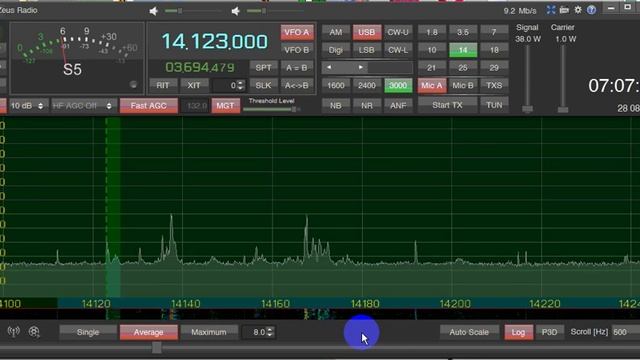Click the MGT button

coord(225,106)
